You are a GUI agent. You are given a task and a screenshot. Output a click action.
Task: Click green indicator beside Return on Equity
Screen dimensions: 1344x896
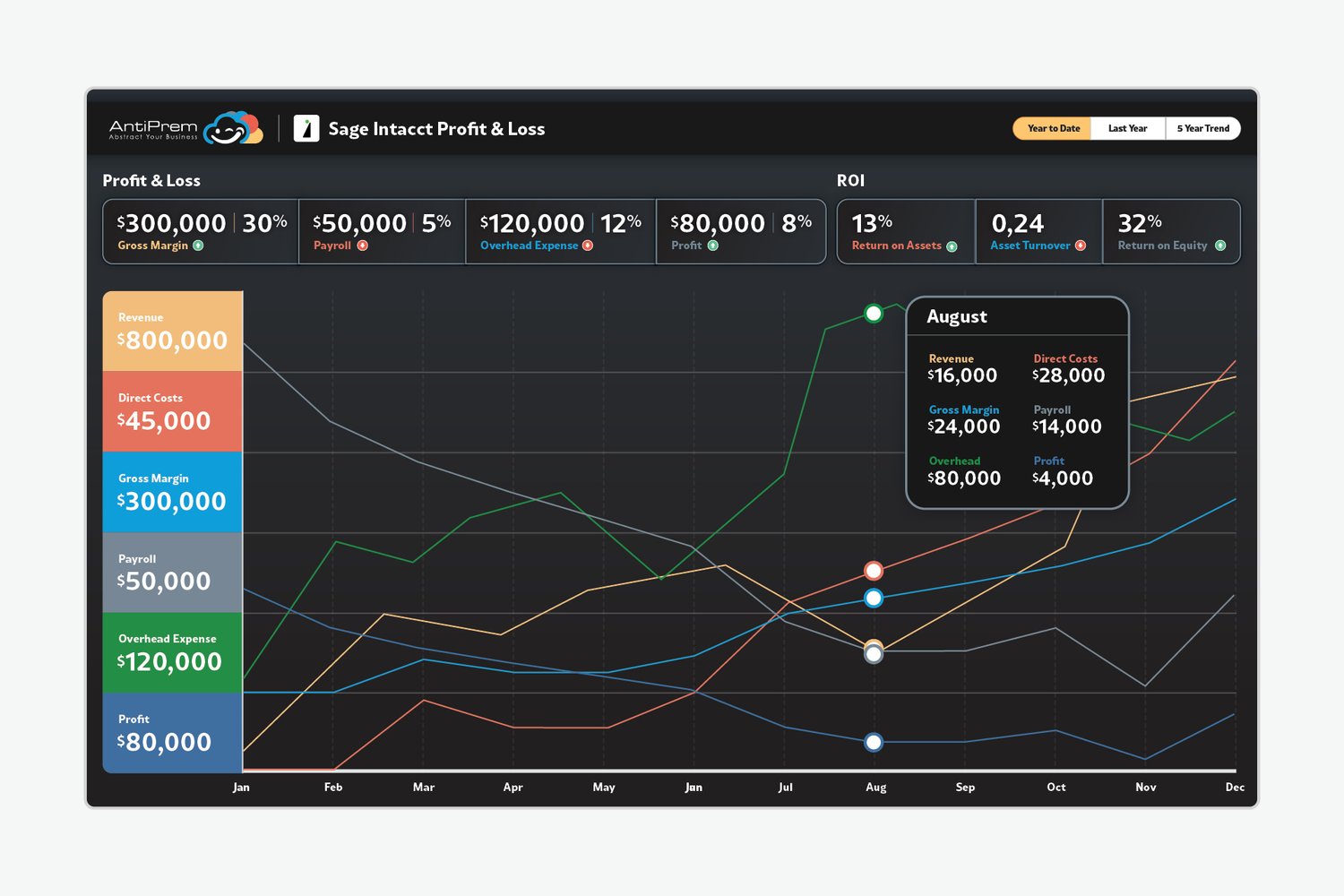[1220, 246]
